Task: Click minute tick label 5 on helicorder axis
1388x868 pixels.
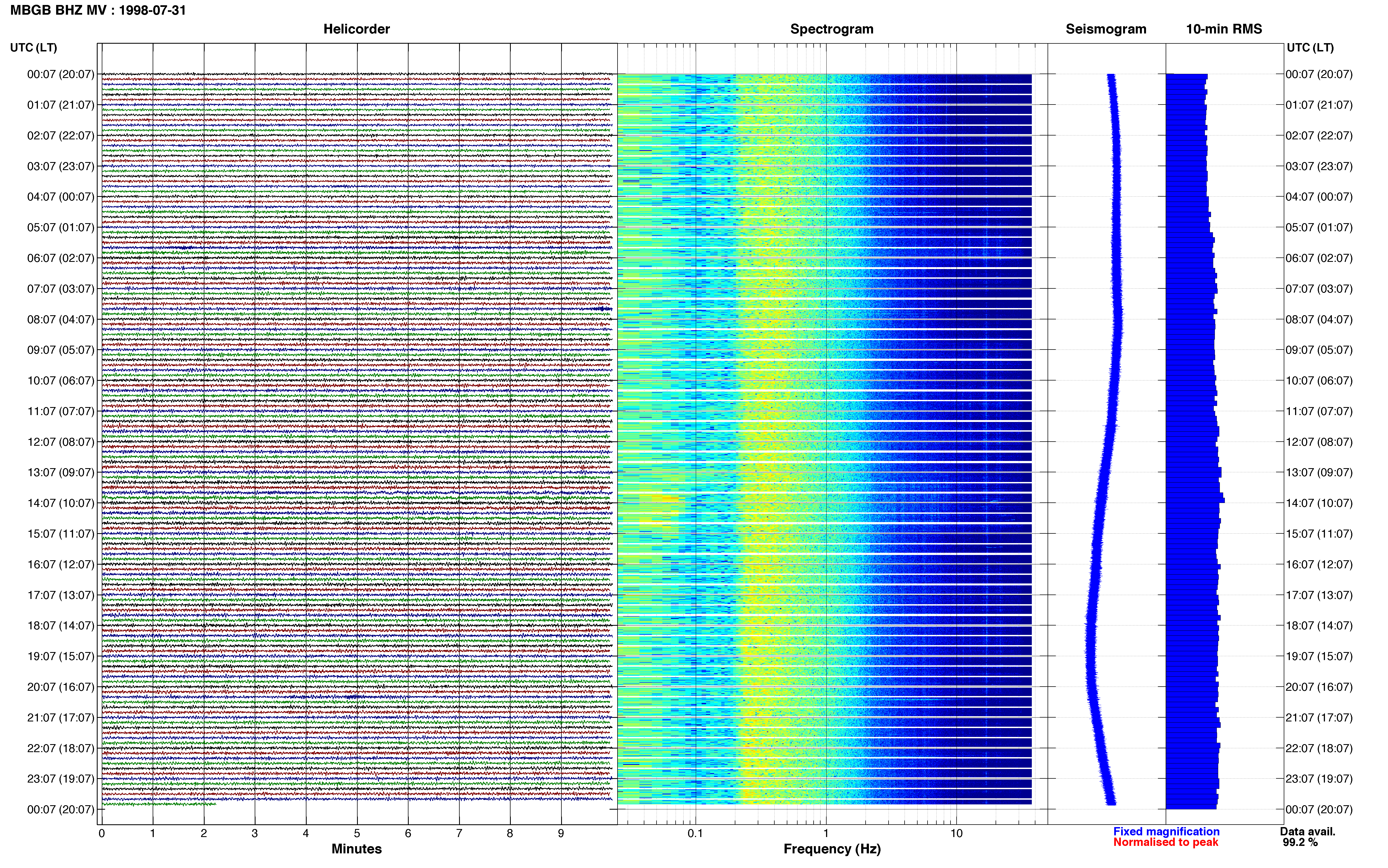Action: point(356,833)
